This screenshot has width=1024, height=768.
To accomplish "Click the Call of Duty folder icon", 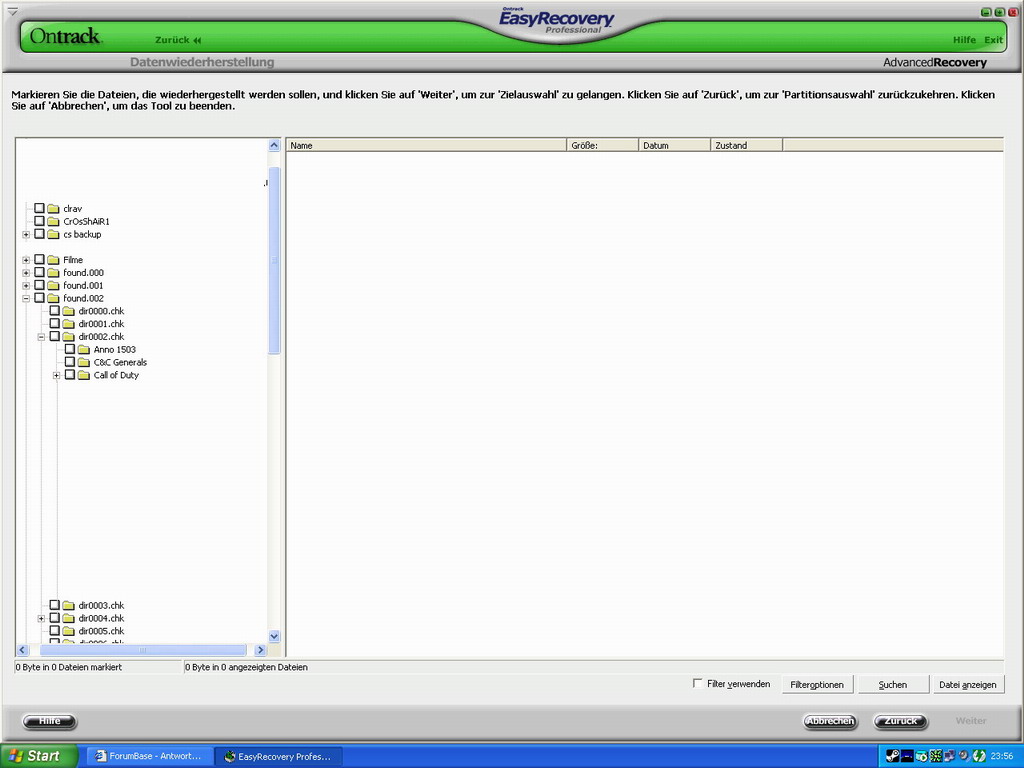I will tap(84, 376).
